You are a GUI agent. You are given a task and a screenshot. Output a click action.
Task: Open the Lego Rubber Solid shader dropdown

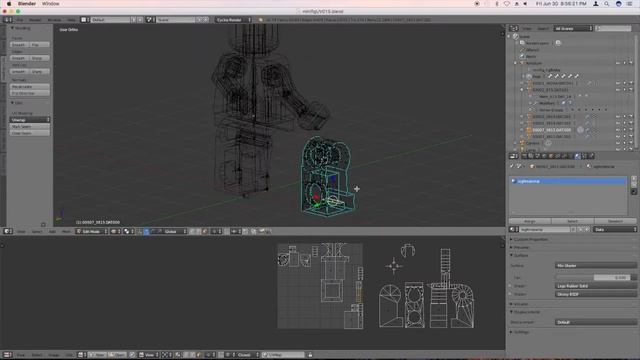click(596, 286)
